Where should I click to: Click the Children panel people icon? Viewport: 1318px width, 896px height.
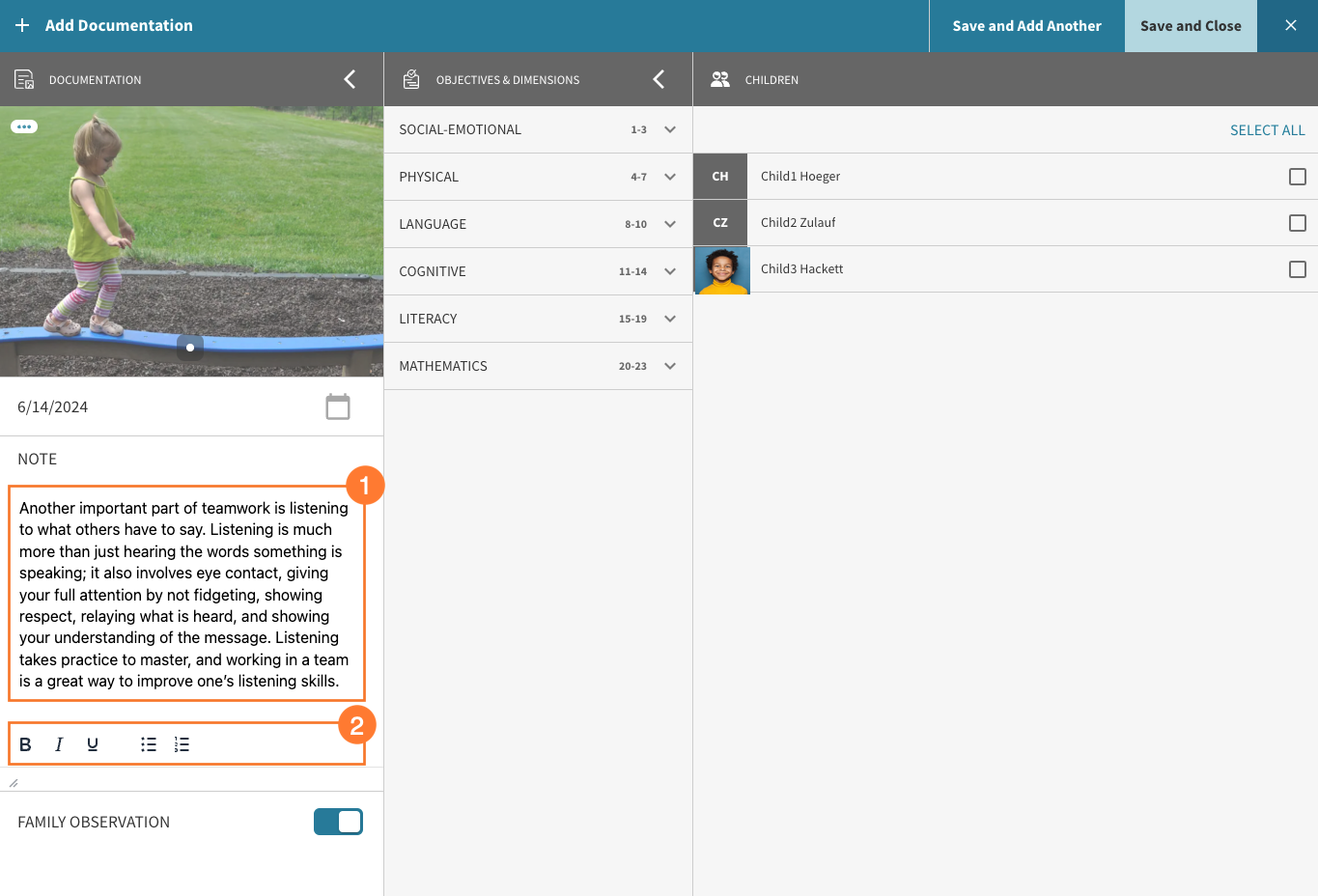720,79
